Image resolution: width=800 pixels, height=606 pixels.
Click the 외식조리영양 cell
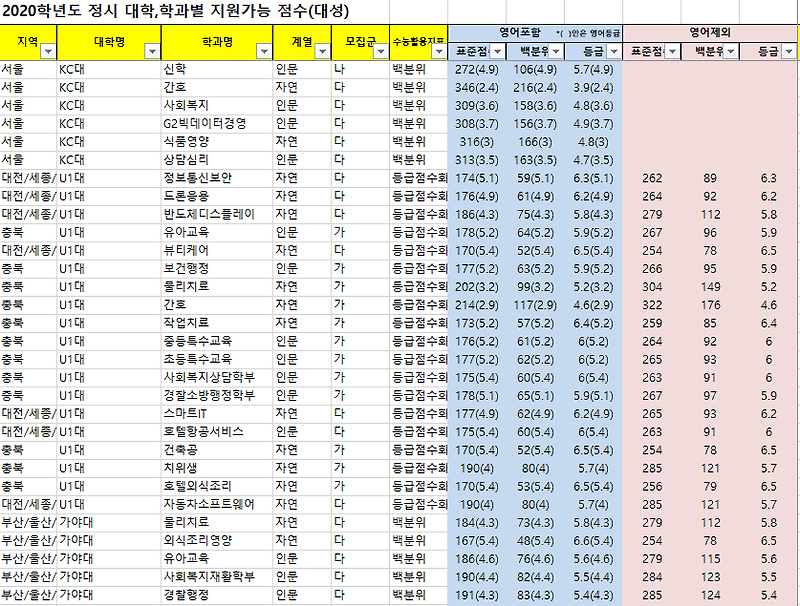[217, 540]
